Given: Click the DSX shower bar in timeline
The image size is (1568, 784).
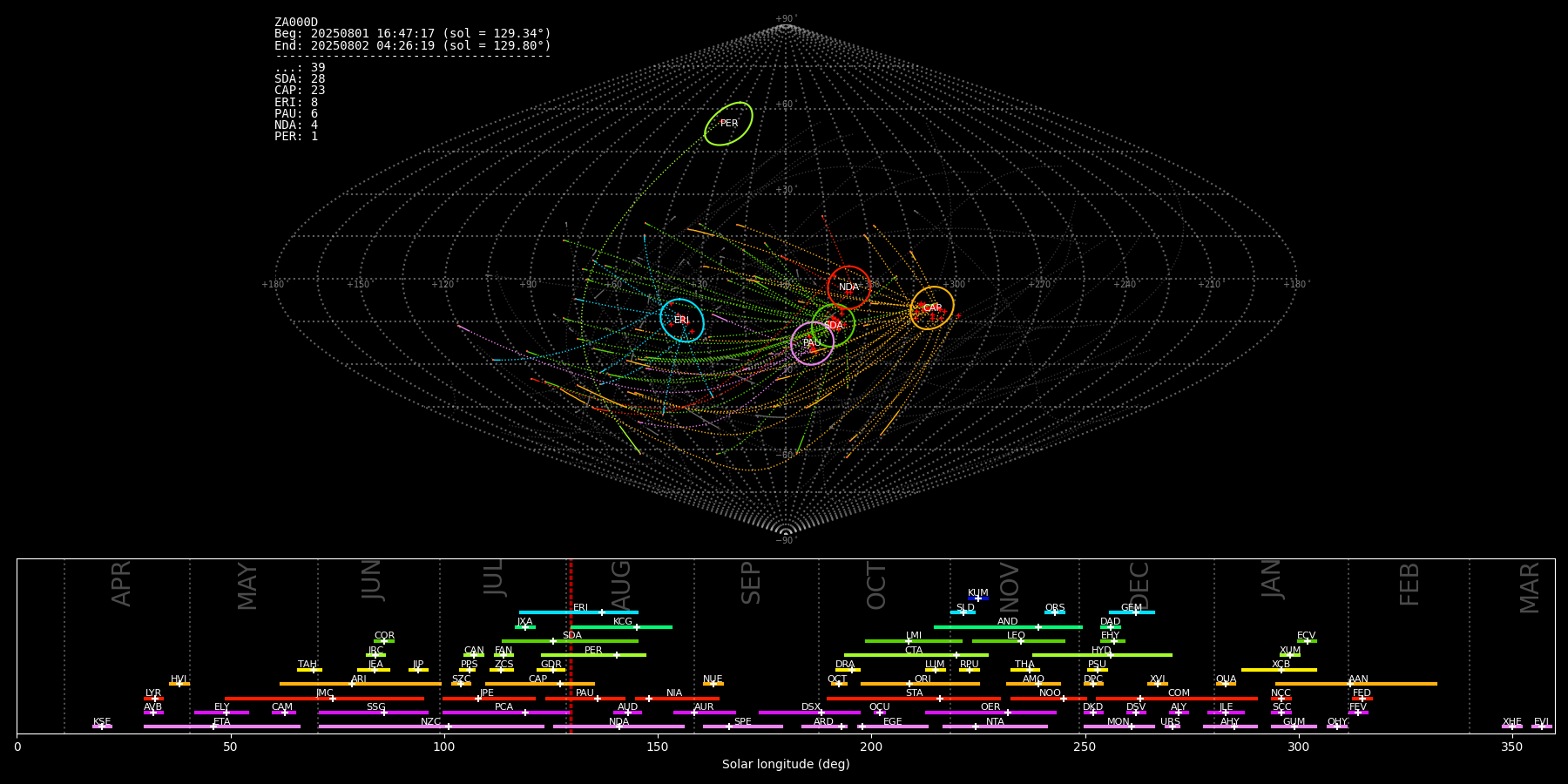Looking at the screenshot, I should click(x=810, y=712).
